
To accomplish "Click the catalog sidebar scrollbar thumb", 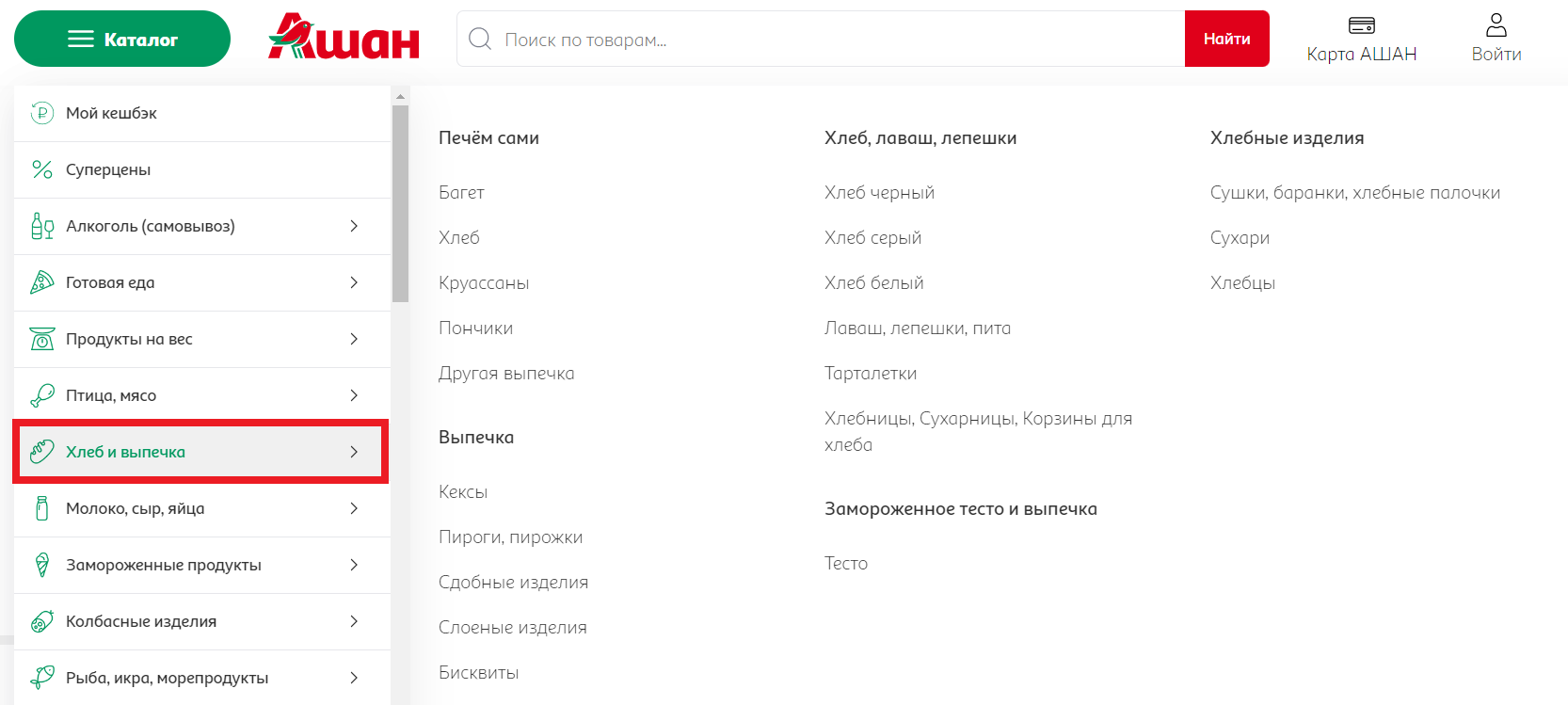I will (x=400, y=203).
